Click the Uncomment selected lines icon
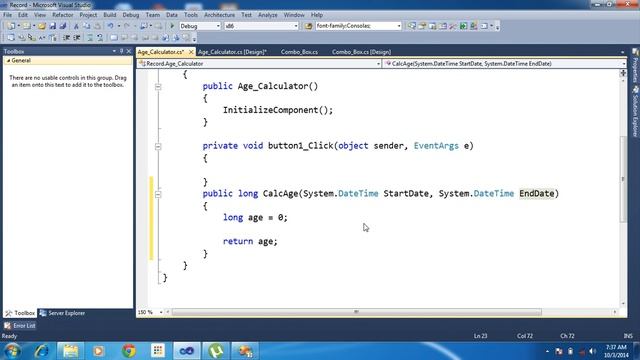This screenshot has height=360, width=640. click(x=100, y=38)
